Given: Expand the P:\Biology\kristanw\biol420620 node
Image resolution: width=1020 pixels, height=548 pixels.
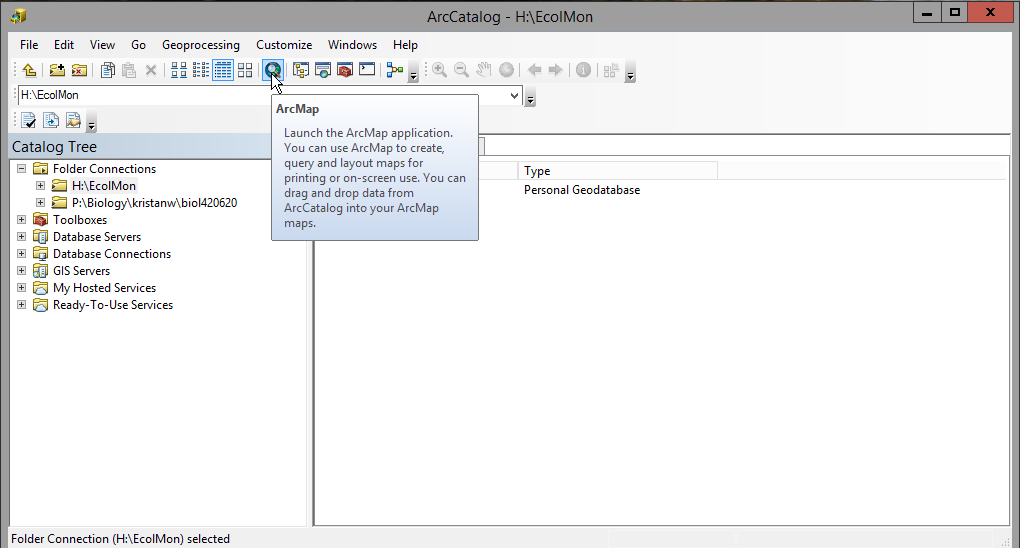Looking at the screenshot, I should pos(40,202).
